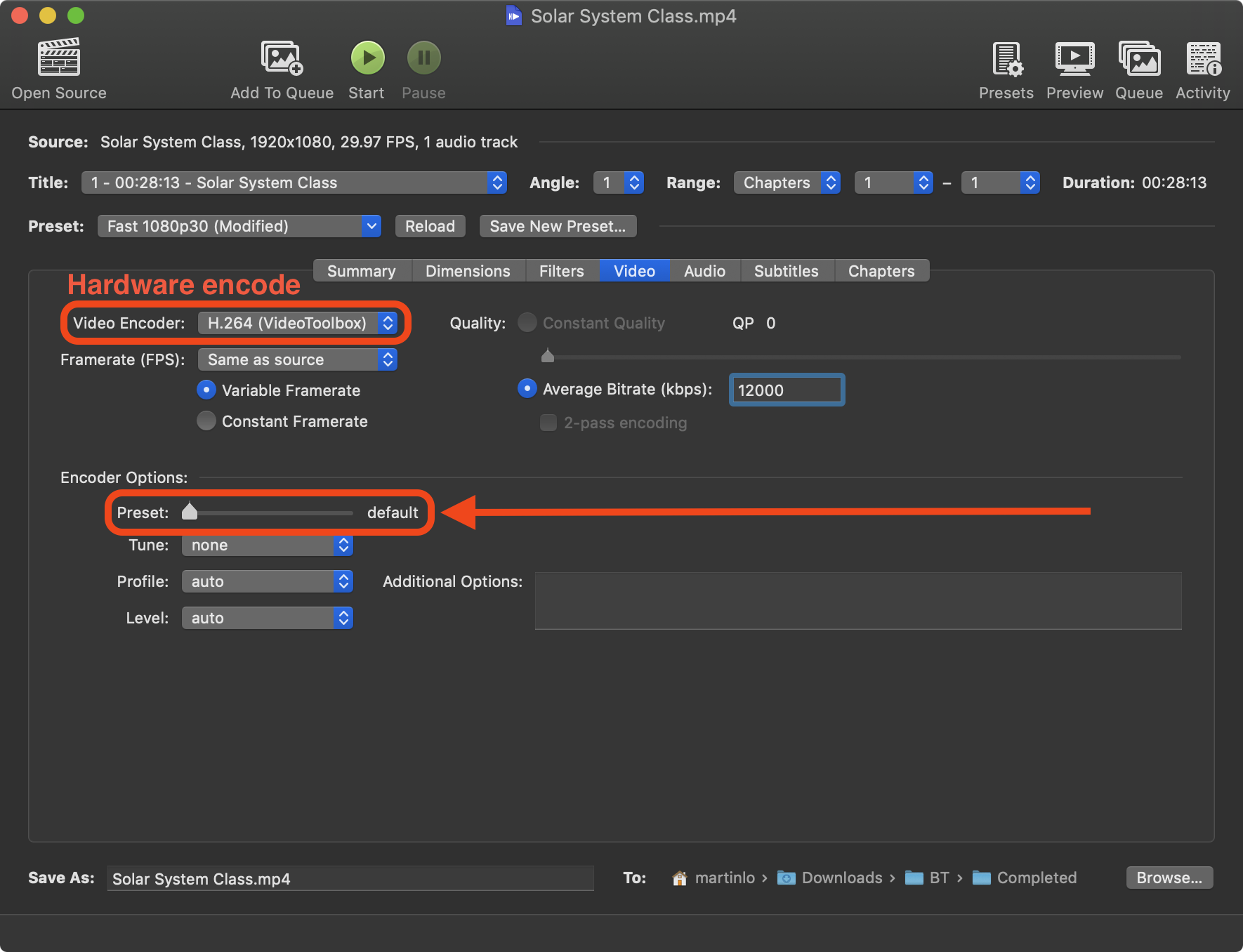The height and width of the screenshot is (952, 1243).
Task: Click the Save New Preset button
Action: click(x=558, y=226)
